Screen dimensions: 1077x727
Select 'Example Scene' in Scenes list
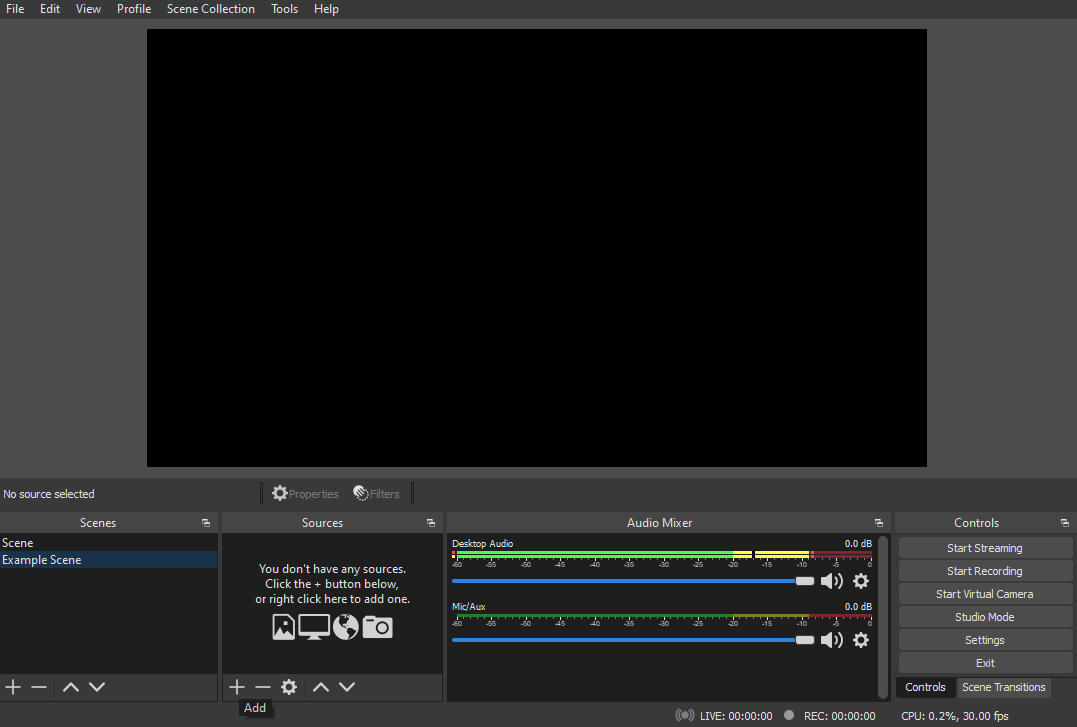tap(109, 560)
